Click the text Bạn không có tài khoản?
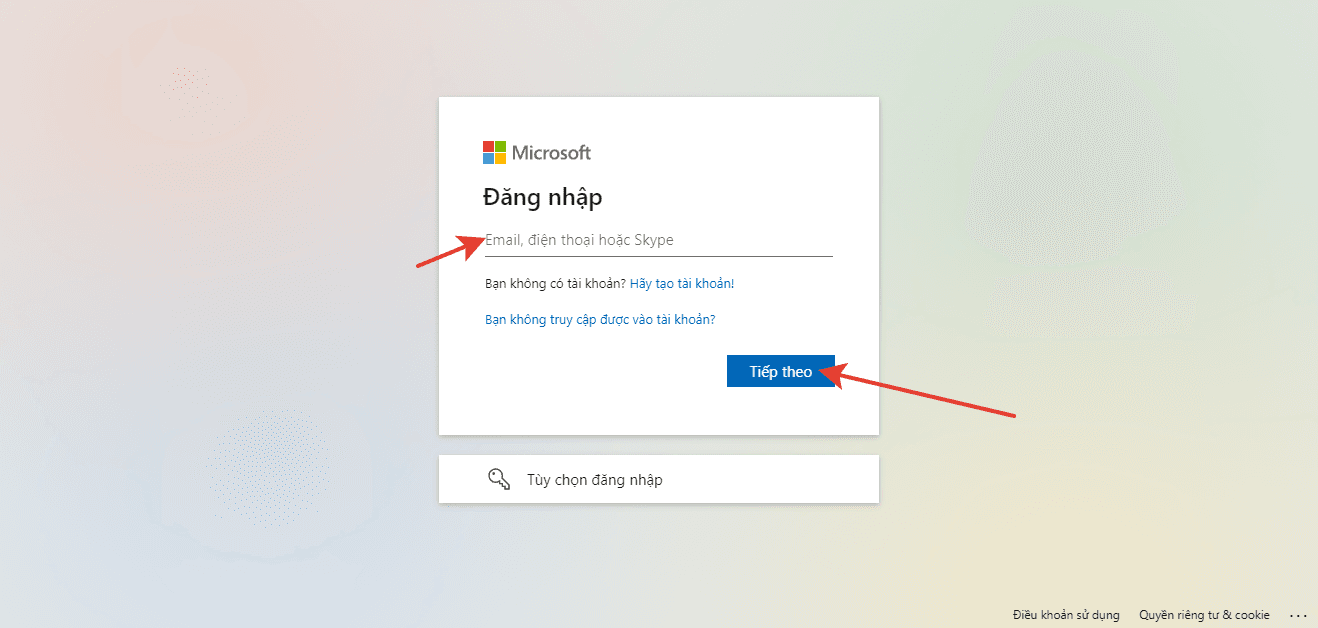 (555, 284)
